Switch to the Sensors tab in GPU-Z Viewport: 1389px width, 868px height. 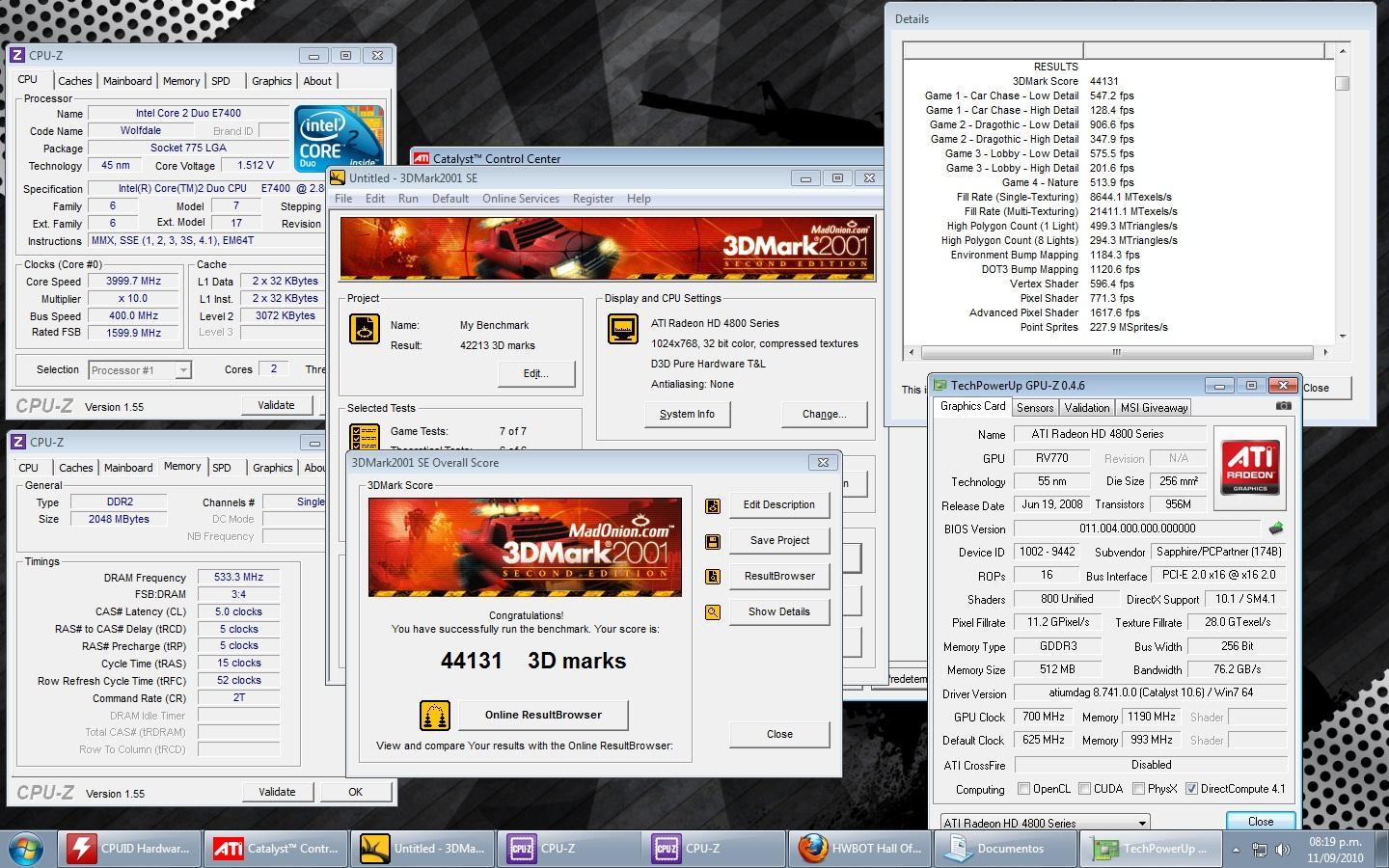(1035, 408)
